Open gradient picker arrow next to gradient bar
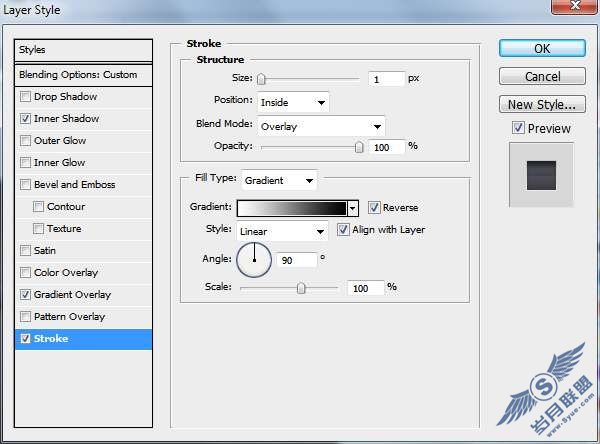600x444 pixels. tap(353, 209)
